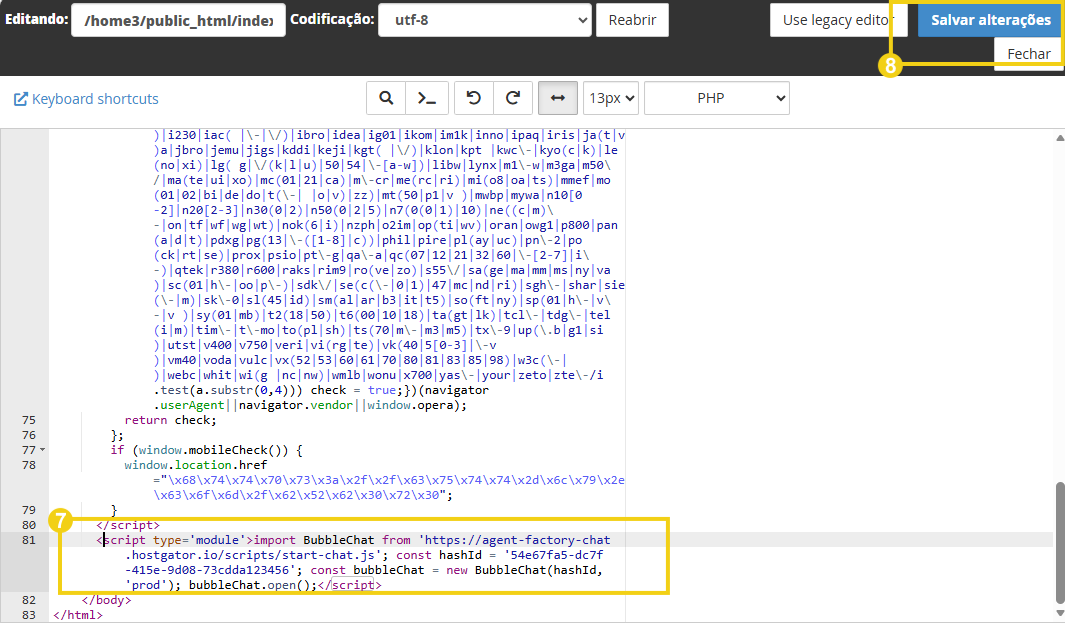1065x623 pixels.
Task: Click line number 79 in gutter
Action: [x=29, y=510]
